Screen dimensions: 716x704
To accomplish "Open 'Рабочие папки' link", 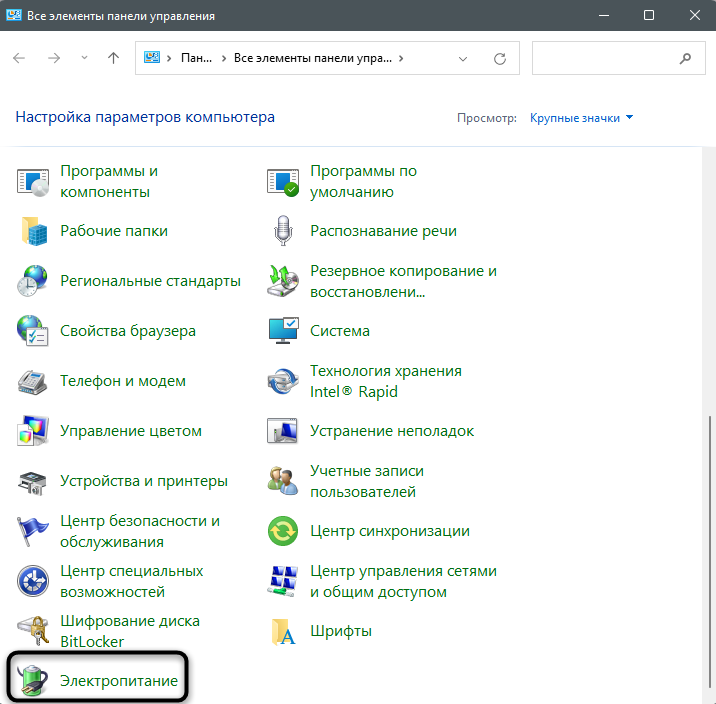I will (114, 231).
